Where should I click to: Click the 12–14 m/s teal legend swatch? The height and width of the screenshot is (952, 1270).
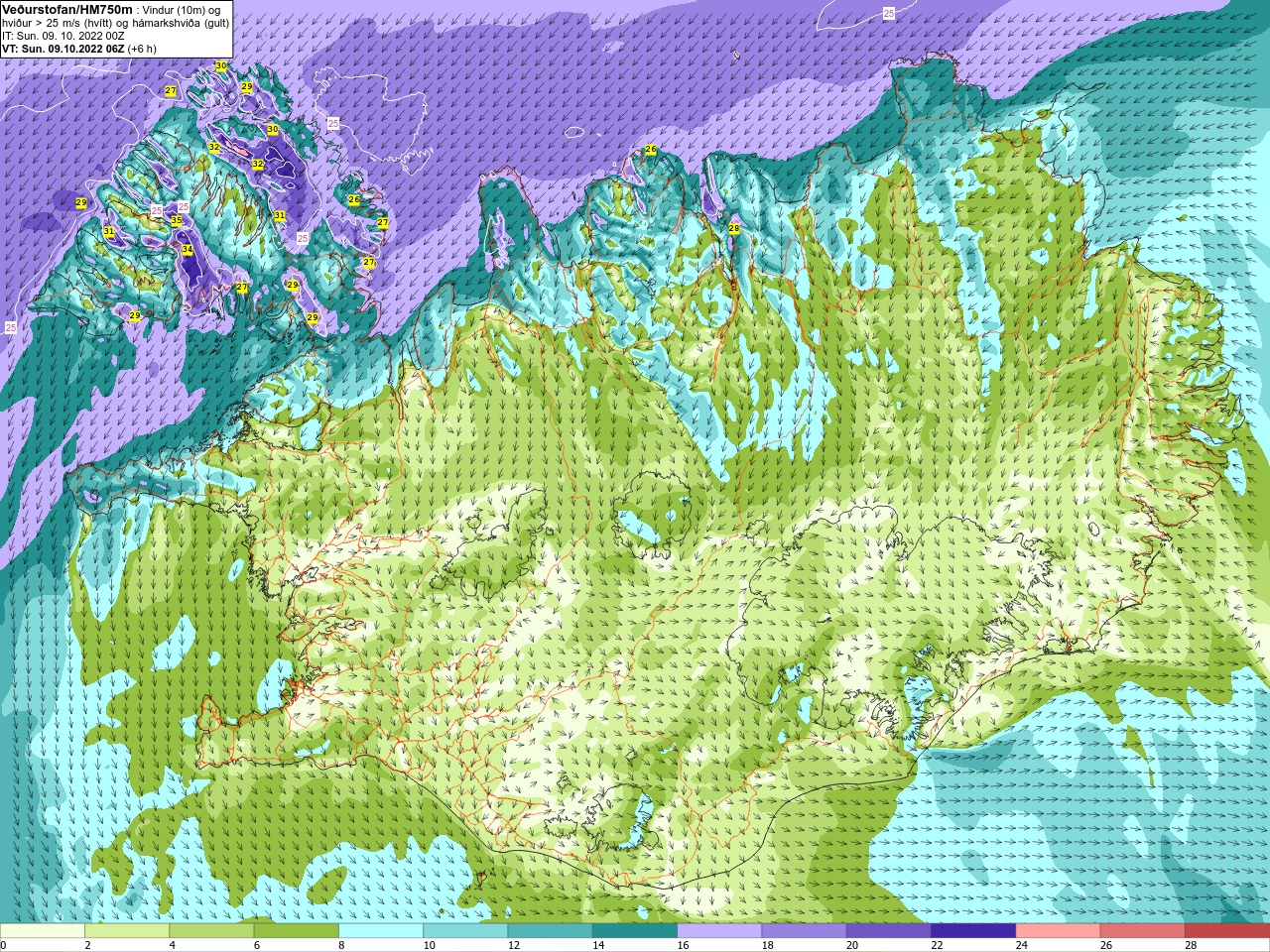[x=550, y=931]
